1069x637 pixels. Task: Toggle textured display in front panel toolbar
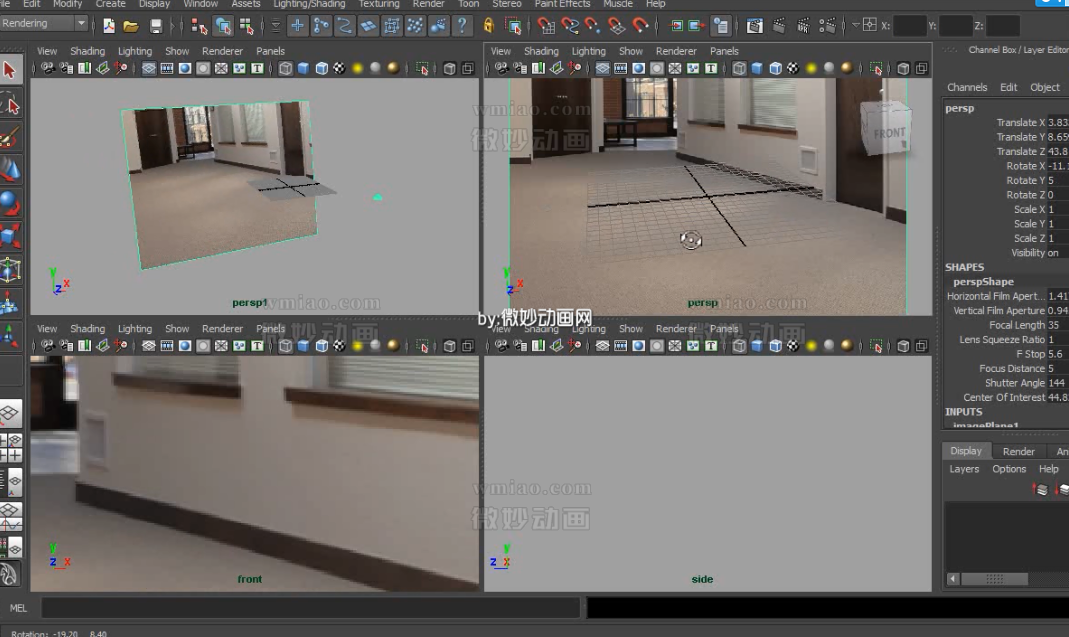pos(339,346)
